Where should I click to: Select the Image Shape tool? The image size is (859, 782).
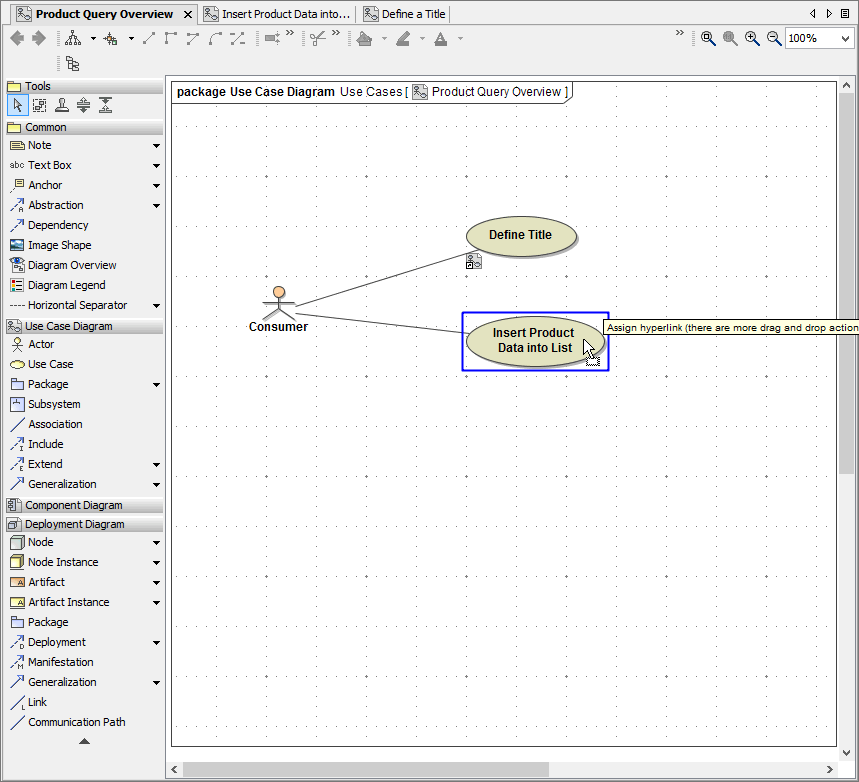point(59,245)
